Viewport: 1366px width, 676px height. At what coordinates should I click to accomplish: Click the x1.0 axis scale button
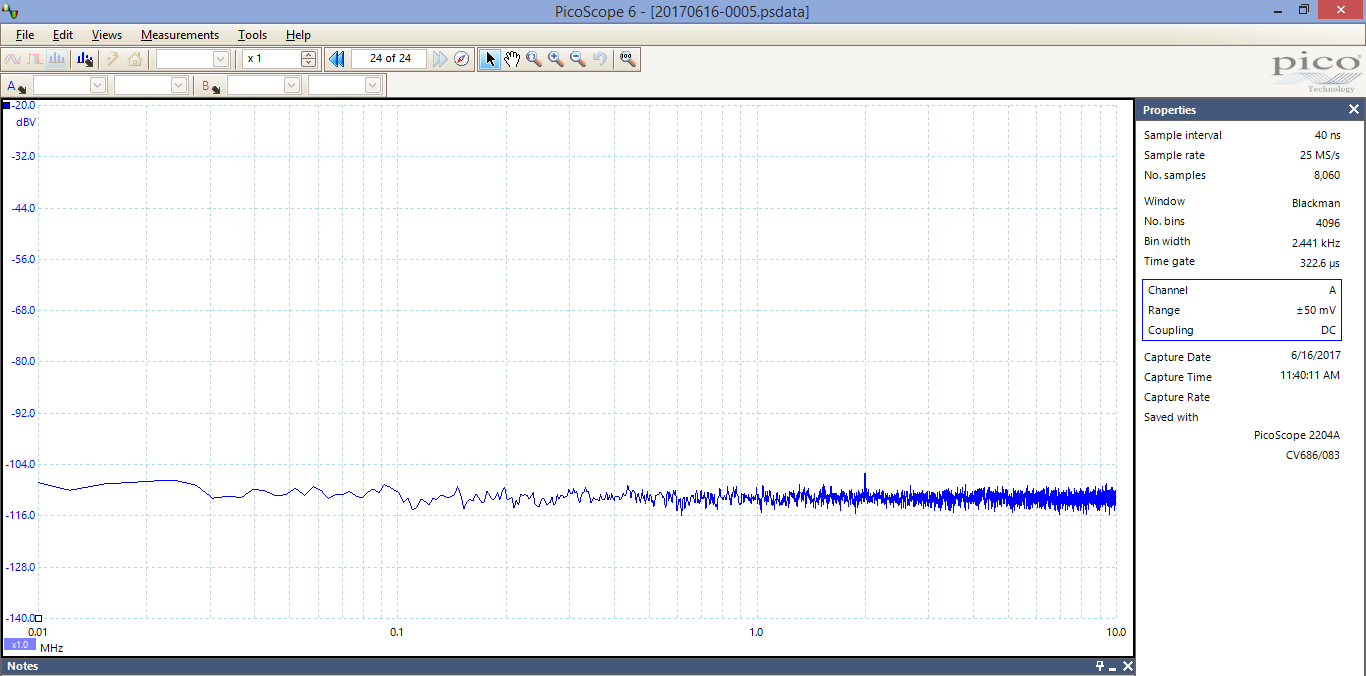point(20,645)
